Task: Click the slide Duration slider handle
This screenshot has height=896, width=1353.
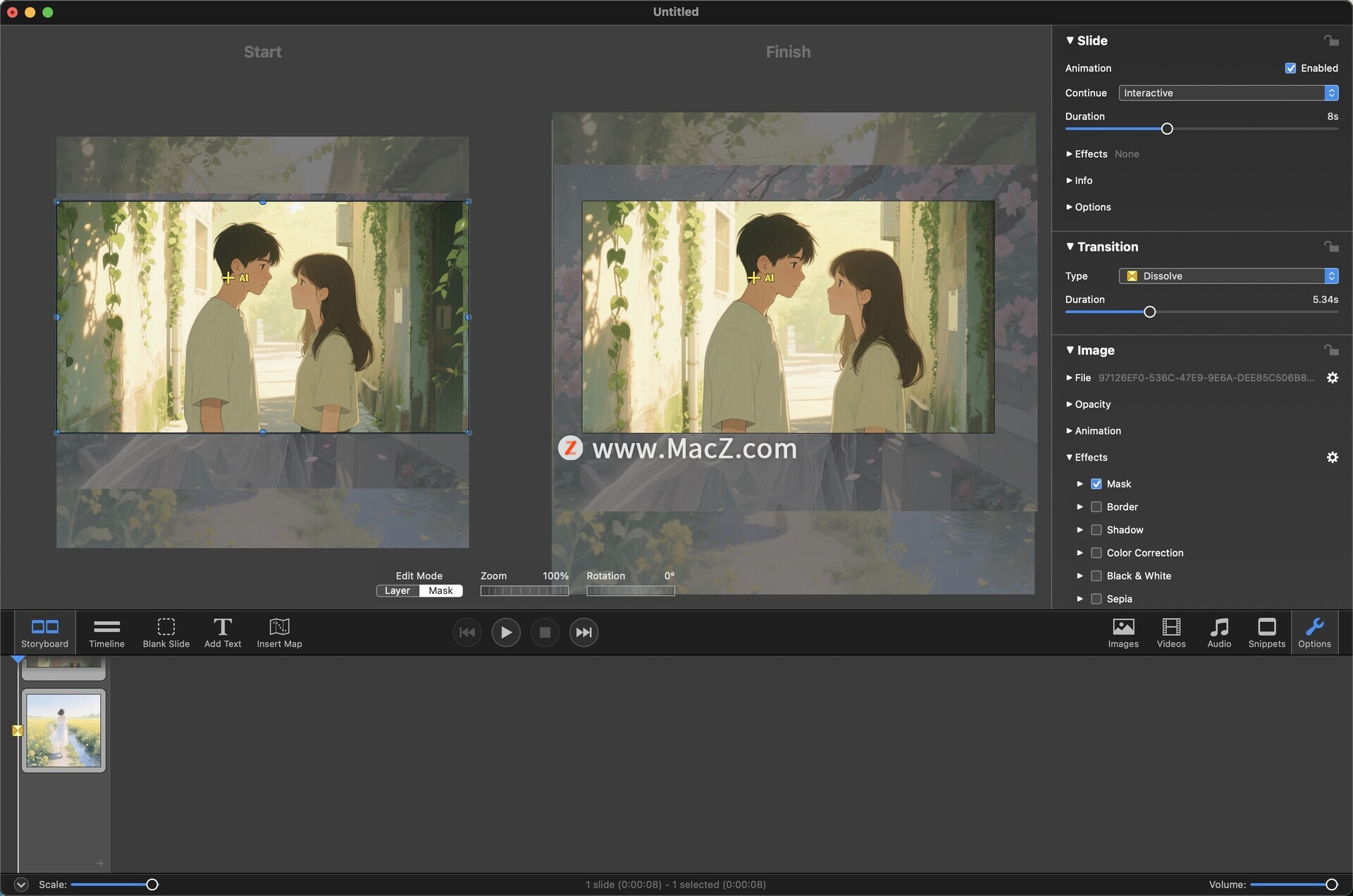Action: [1167, 129]
